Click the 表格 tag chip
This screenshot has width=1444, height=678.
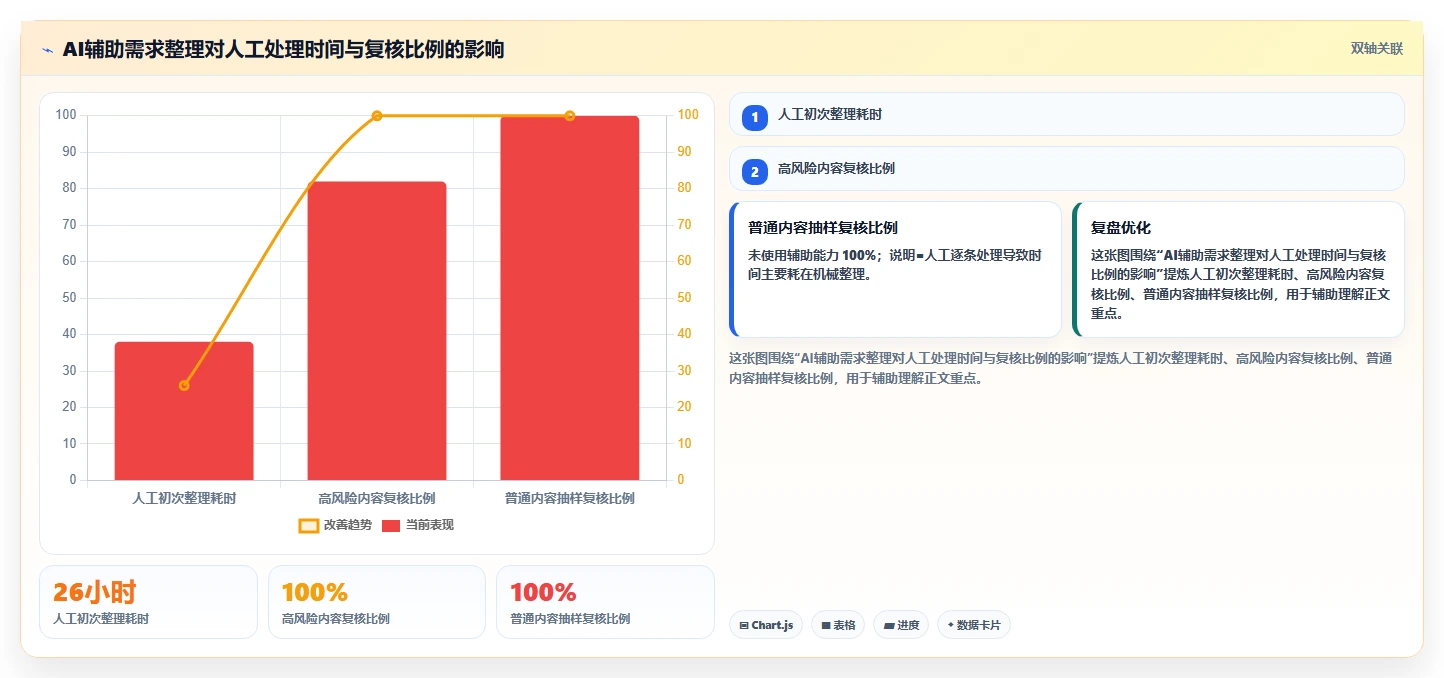pos(838,625)
